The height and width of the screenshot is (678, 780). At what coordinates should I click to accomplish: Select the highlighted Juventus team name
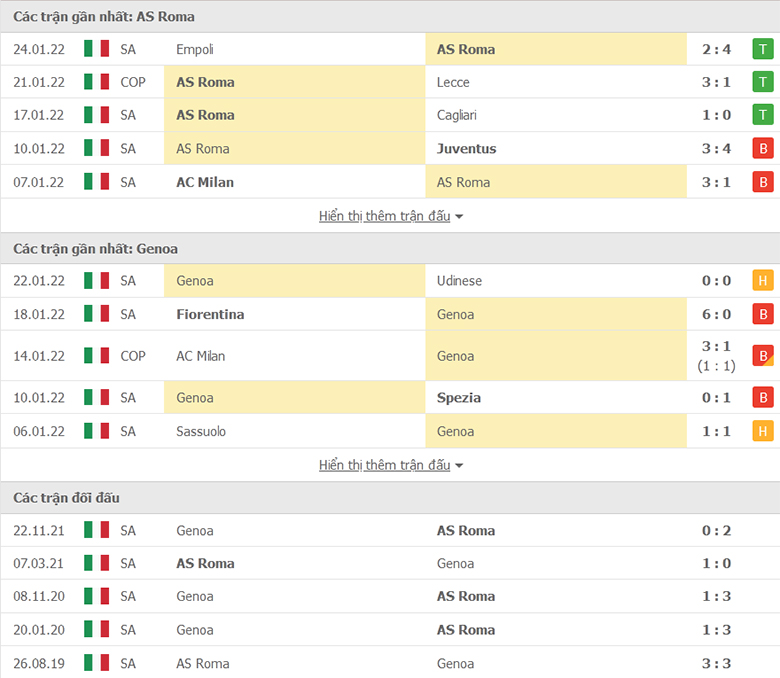coord(467,148)
